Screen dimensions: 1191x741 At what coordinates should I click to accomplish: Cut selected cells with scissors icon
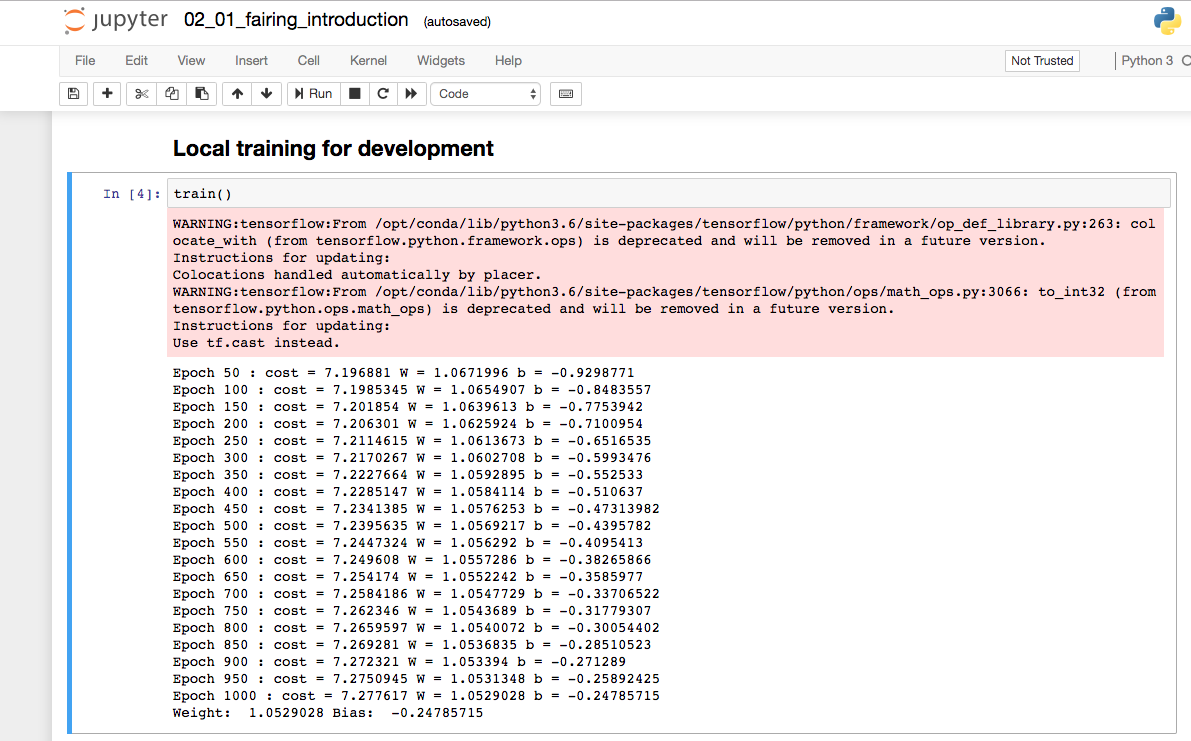142,94
